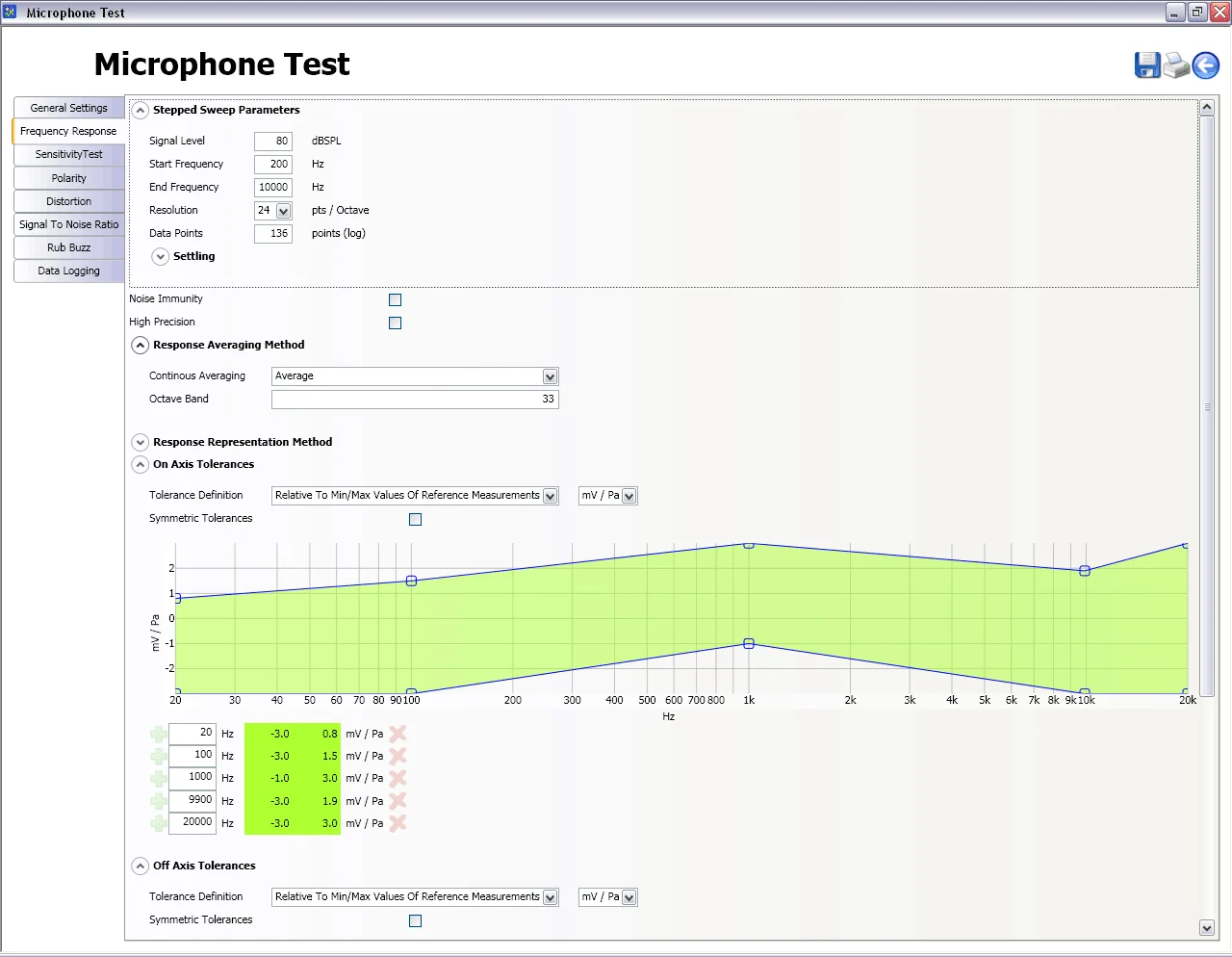This screenshot has width=1232, height=957.
Task: Change the Continous Averaging dropdown from Average
Action: coord(549,375)
